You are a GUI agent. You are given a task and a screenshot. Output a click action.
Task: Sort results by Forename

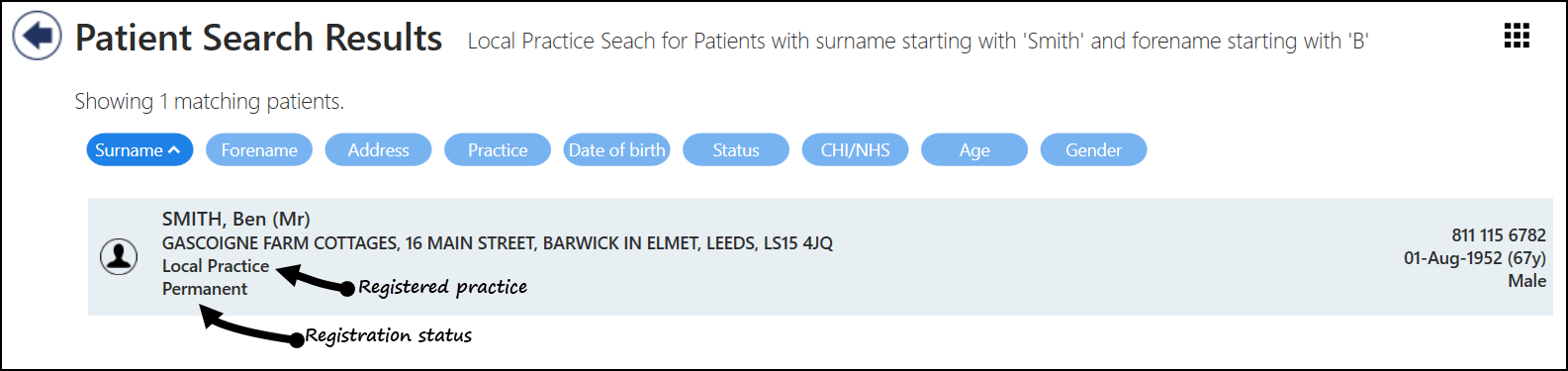[x=259, y=150]
